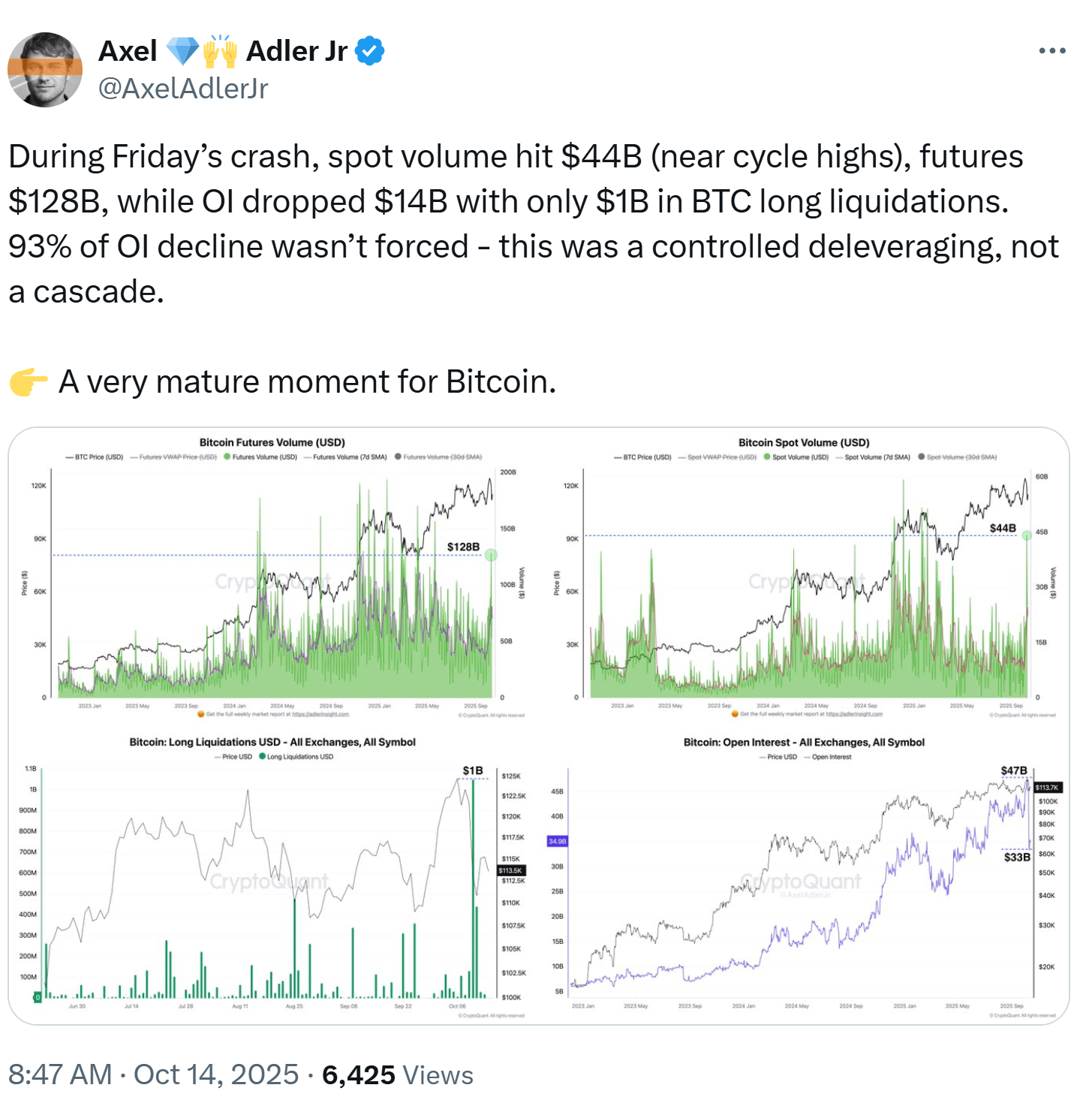Open the 6,425 Views count
1092x1112 pixels.
click(397, 1074)
